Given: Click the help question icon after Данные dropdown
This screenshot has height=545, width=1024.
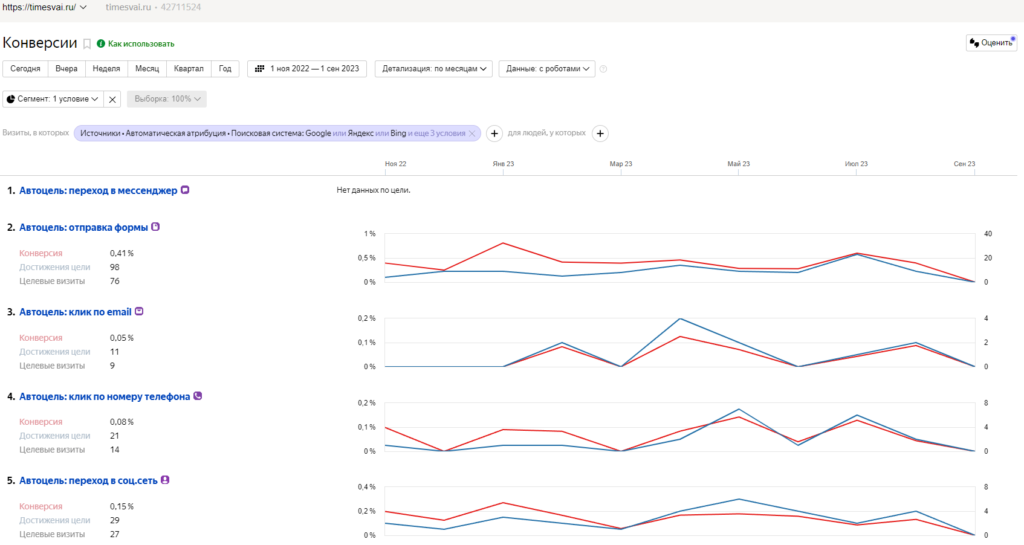Looking at the screenshot, I should (603, 69).
